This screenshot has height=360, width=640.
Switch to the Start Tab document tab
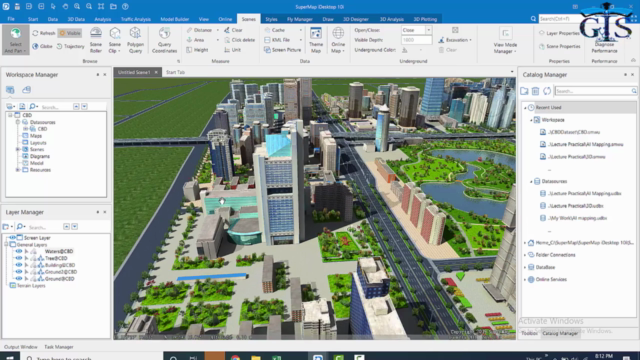pos(176,72)
